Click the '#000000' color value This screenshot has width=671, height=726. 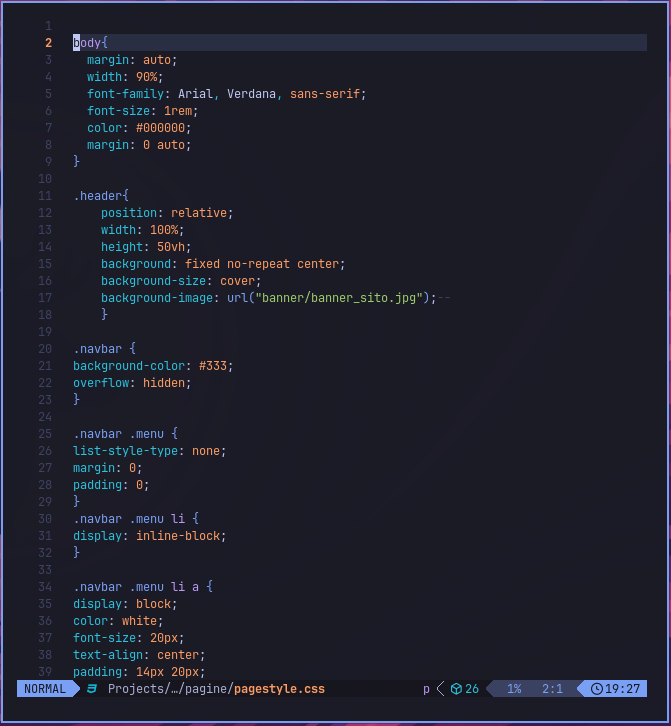160,128
